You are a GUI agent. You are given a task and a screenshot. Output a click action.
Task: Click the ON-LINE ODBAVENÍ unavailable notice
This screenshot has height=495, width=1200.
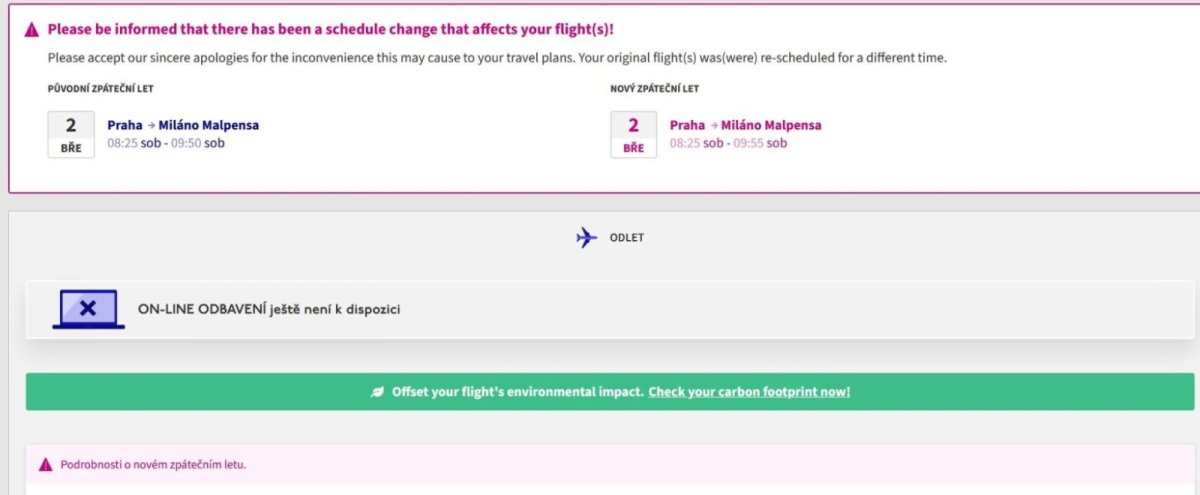click(x=269, y=309)
